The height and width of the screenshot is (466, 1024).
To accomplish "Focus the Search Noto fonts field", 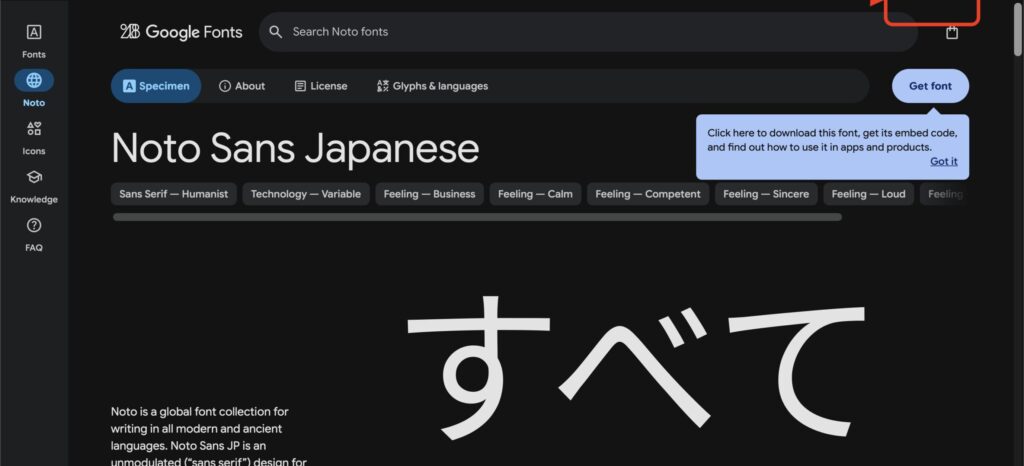I will click(x=588, y=31).
